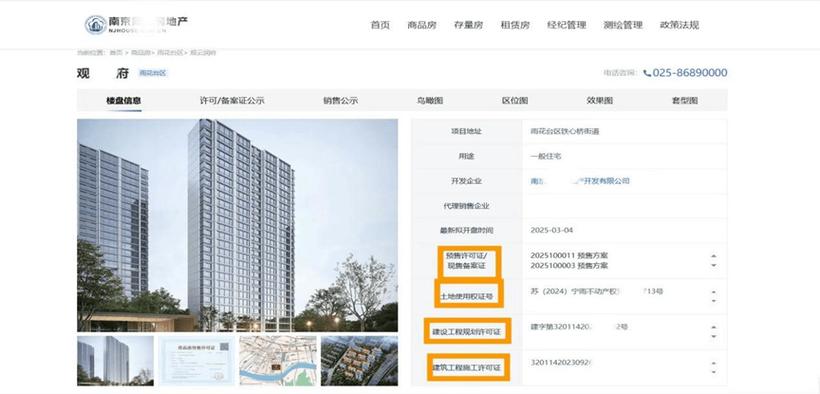Click the land certificate number starting 苏（2024）

597,291
